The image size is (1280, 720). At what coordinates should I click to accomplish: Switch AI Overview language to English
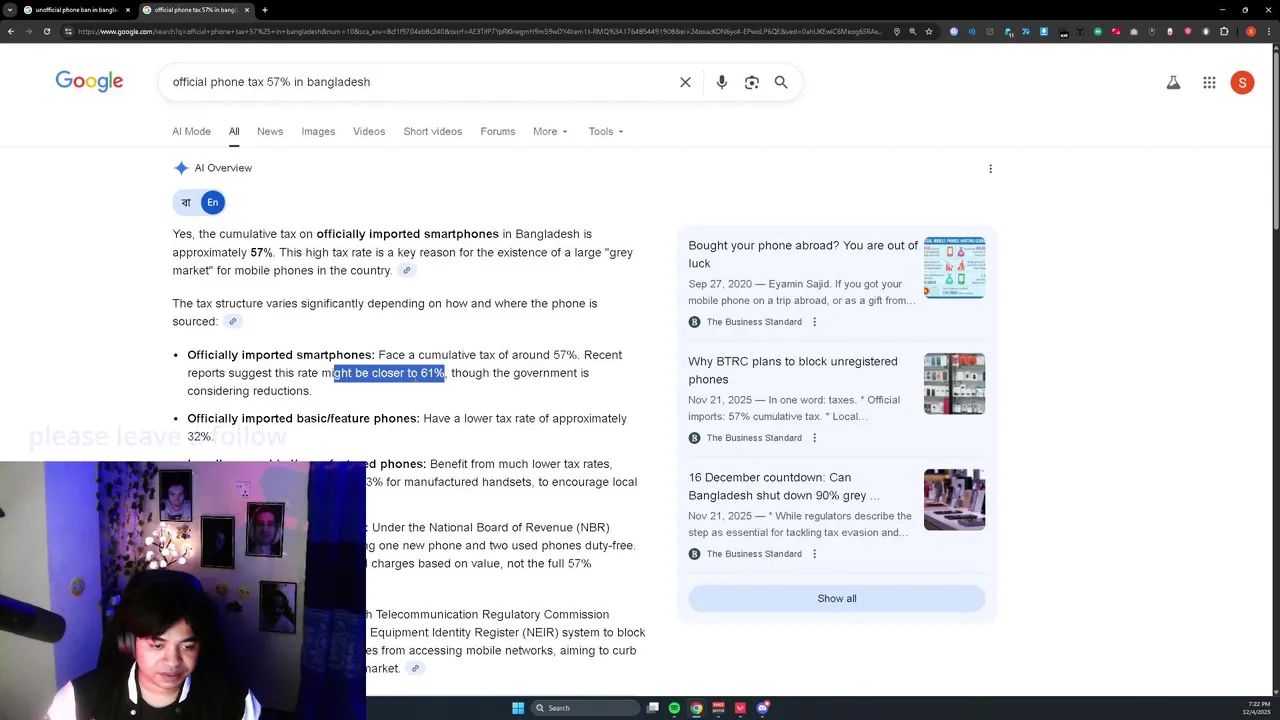tap(212, 203)
